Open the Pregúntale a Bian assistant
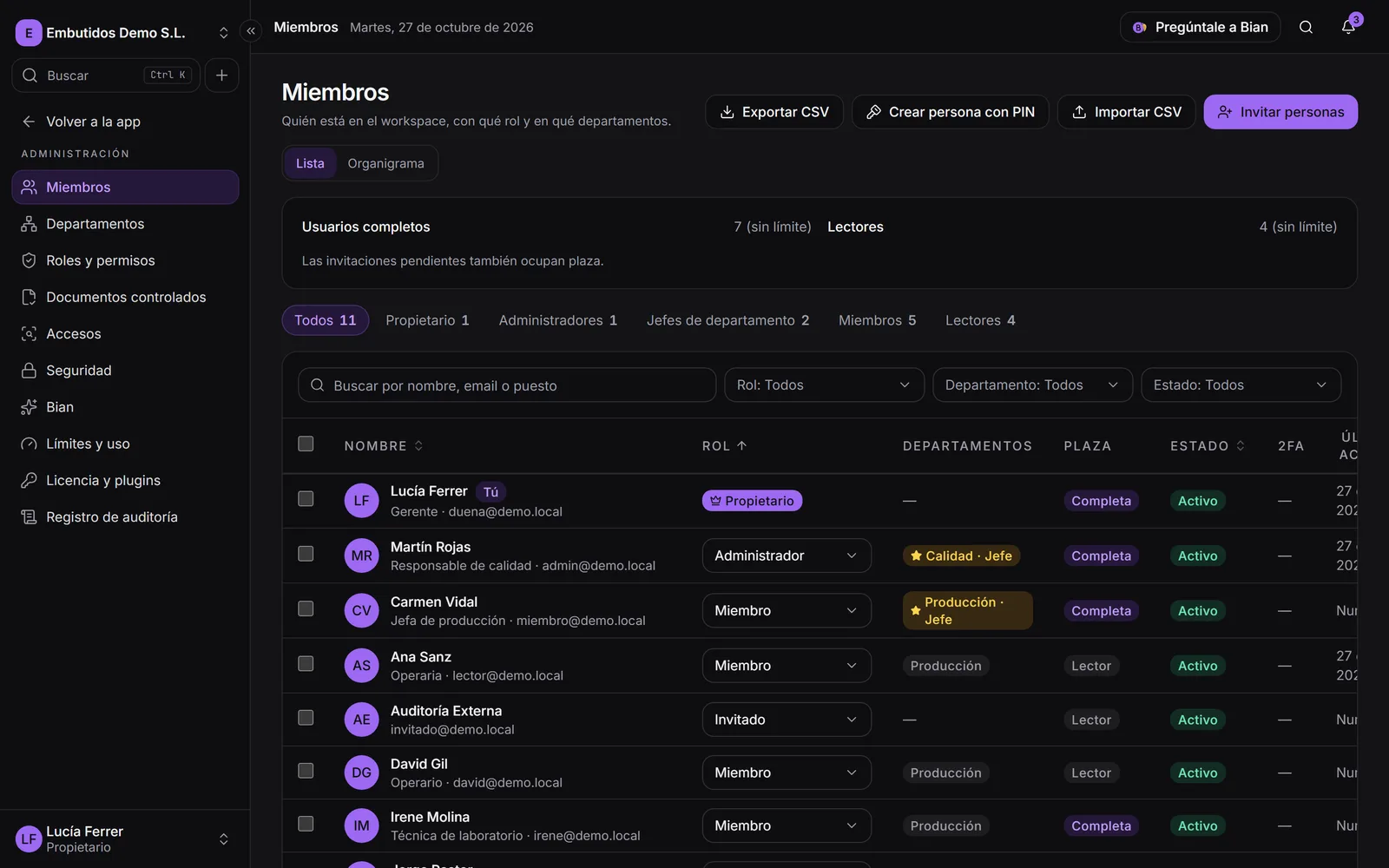The height and width of the screenshot is (868, 1389). point(1201,27)
